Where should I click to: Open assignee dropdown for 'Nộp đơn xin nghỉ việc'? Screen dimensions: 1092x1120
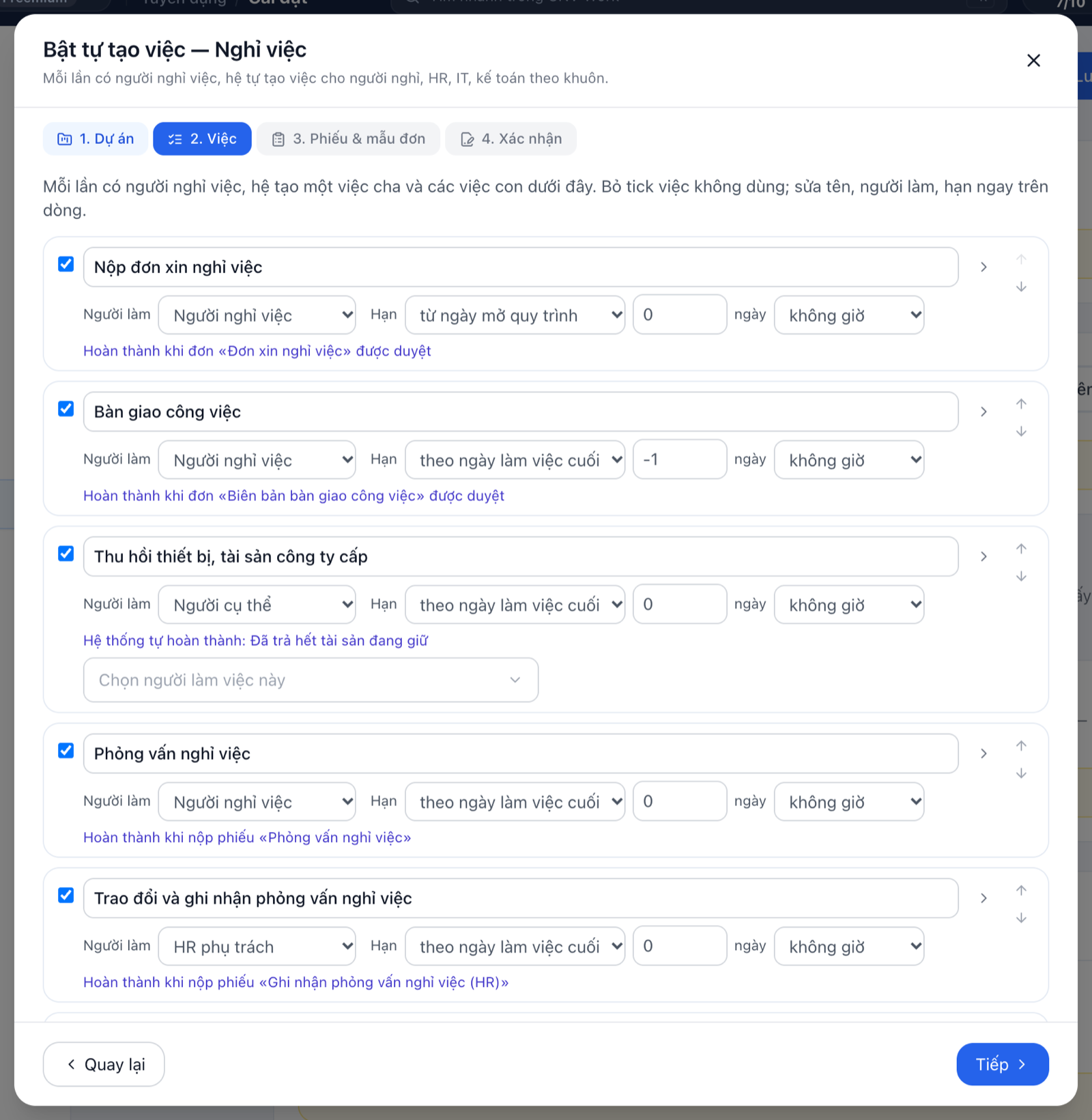click(x=257, y=315)
